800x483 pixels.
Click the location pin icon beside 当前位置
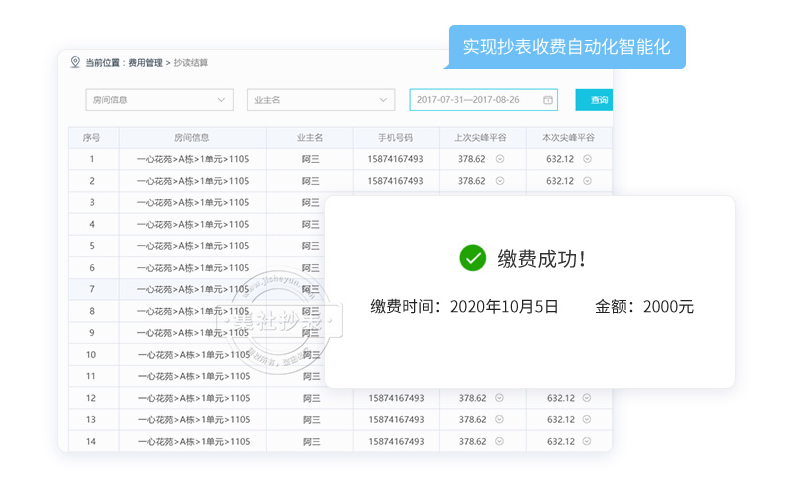pyautogui.click(x=75, y=62)
